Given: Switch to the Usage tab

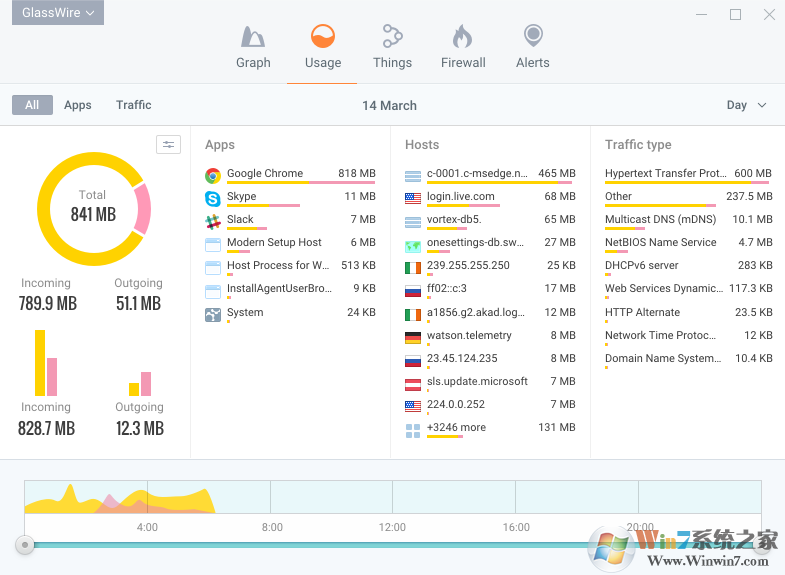Looking at the screenshot, I should [322, 47].
